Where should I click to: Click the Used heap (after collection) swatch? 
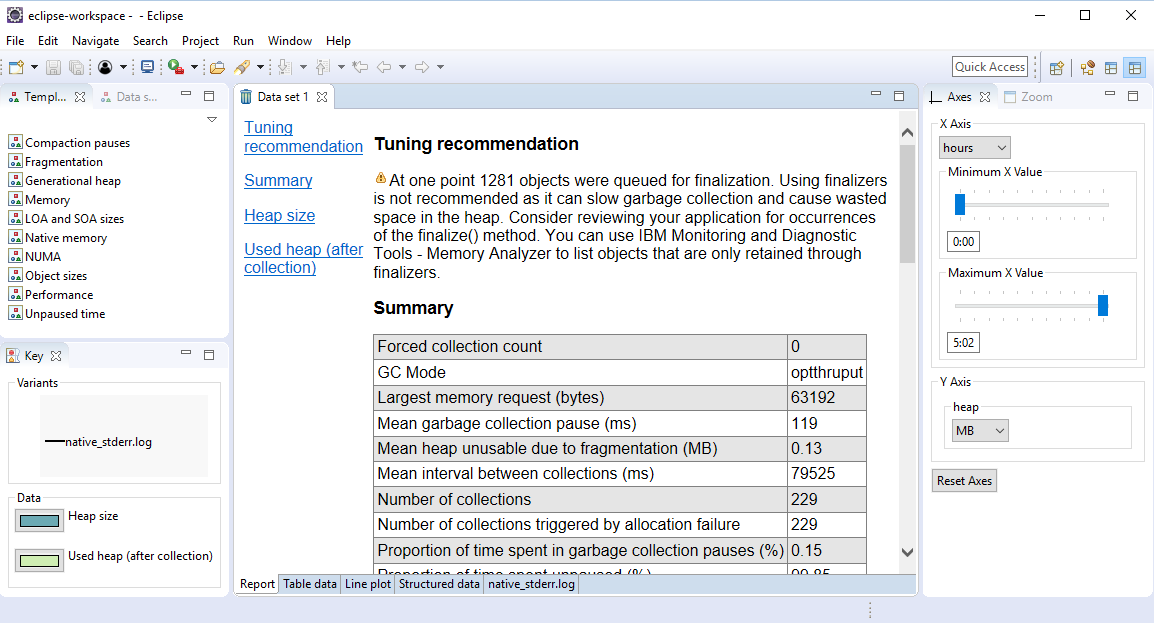point(40,560)
